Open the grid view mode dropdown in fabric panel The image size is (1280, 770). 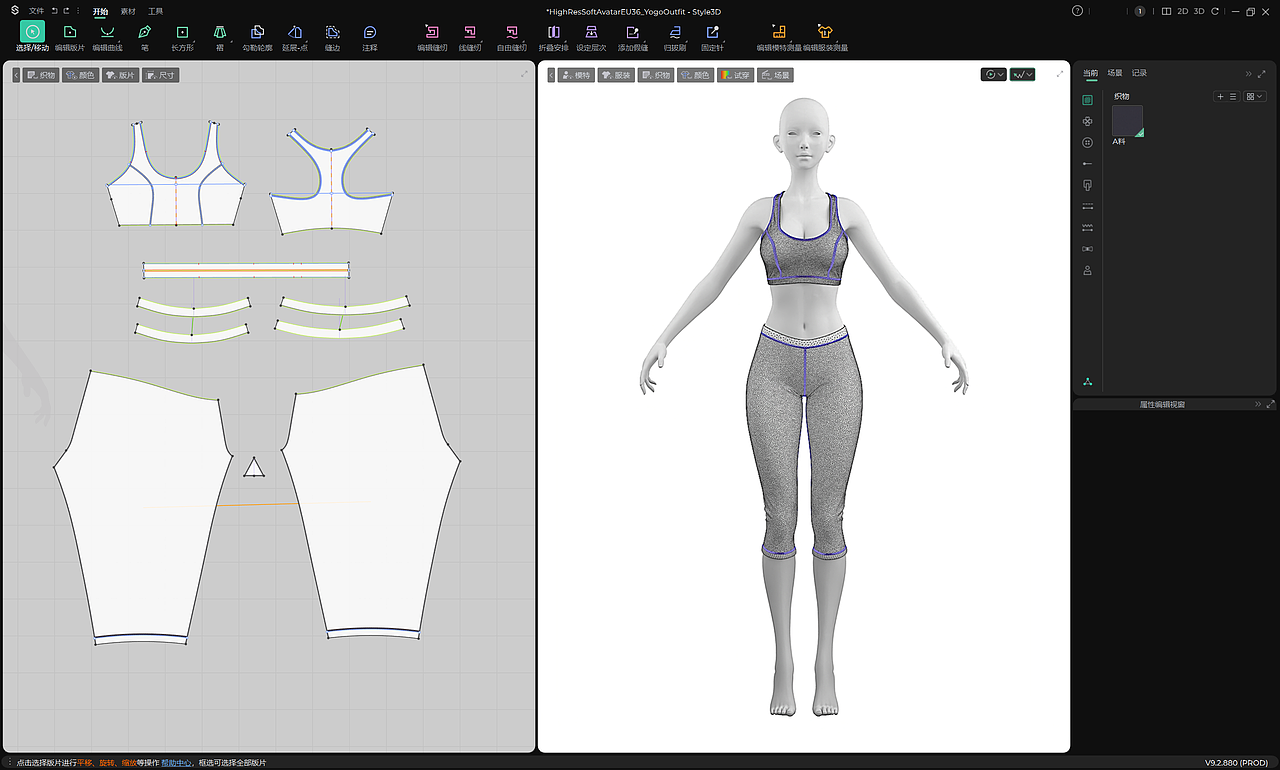point(1255,96)
